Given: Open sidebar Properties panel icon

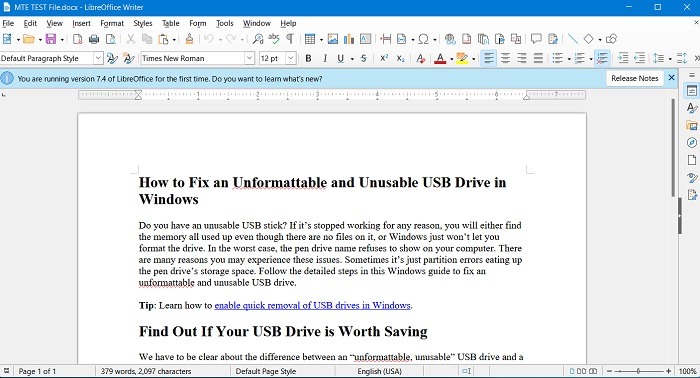Looking at the screenshot, I should point(692,91).
